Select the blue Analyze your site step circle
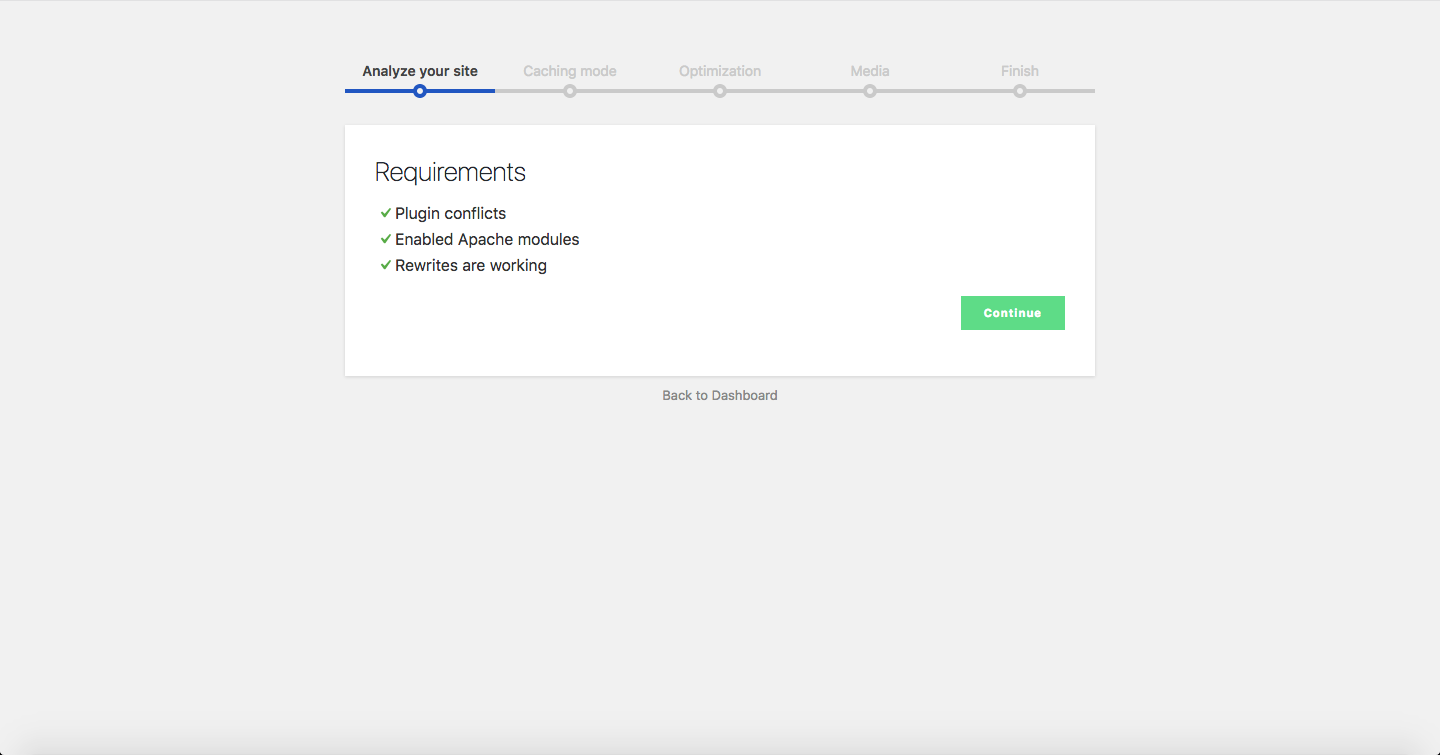This screenshot has width=1440, height=755. 420,91
